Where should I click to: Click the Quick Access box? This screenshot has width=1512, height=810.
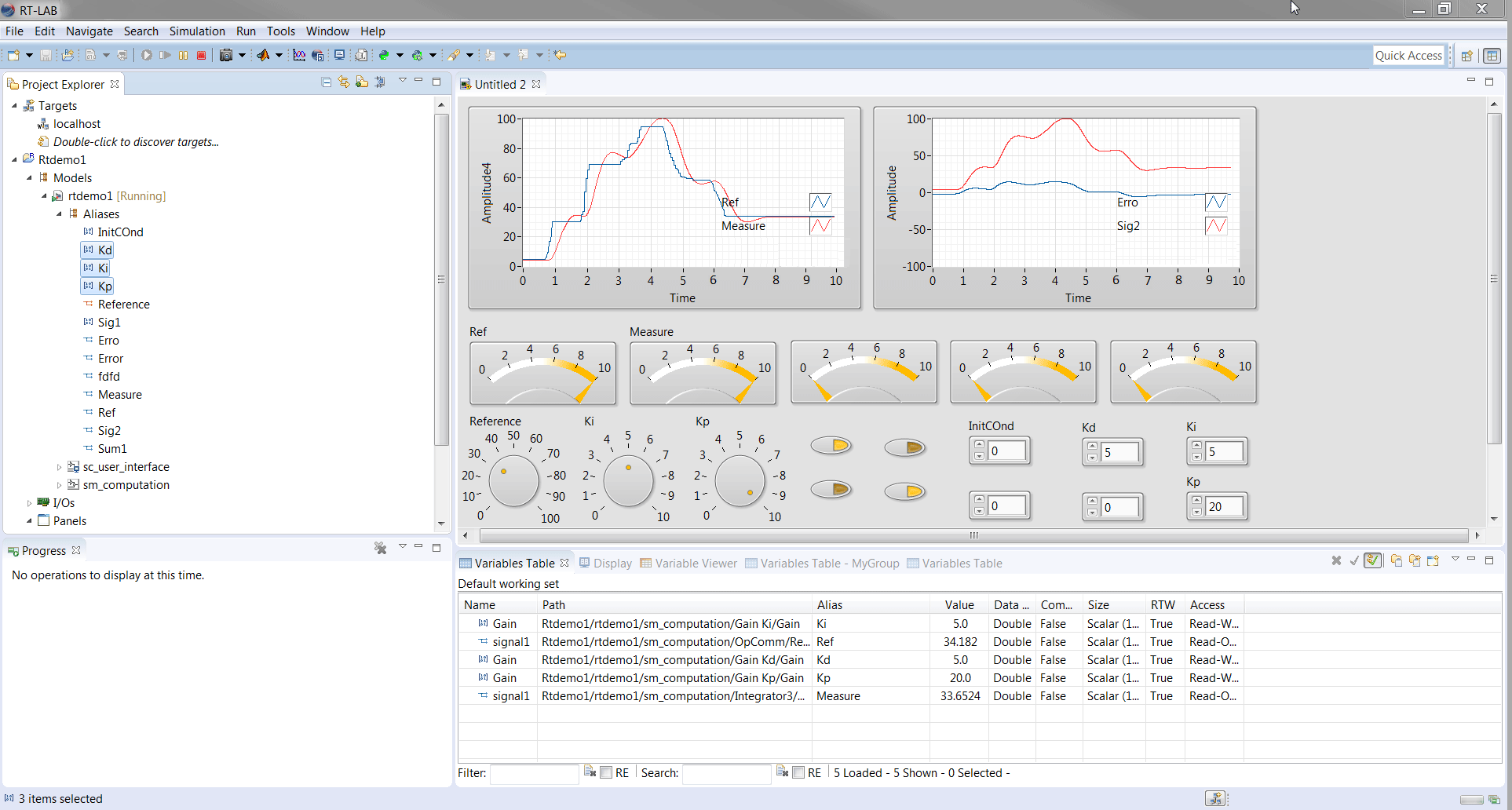point(1408,56)
